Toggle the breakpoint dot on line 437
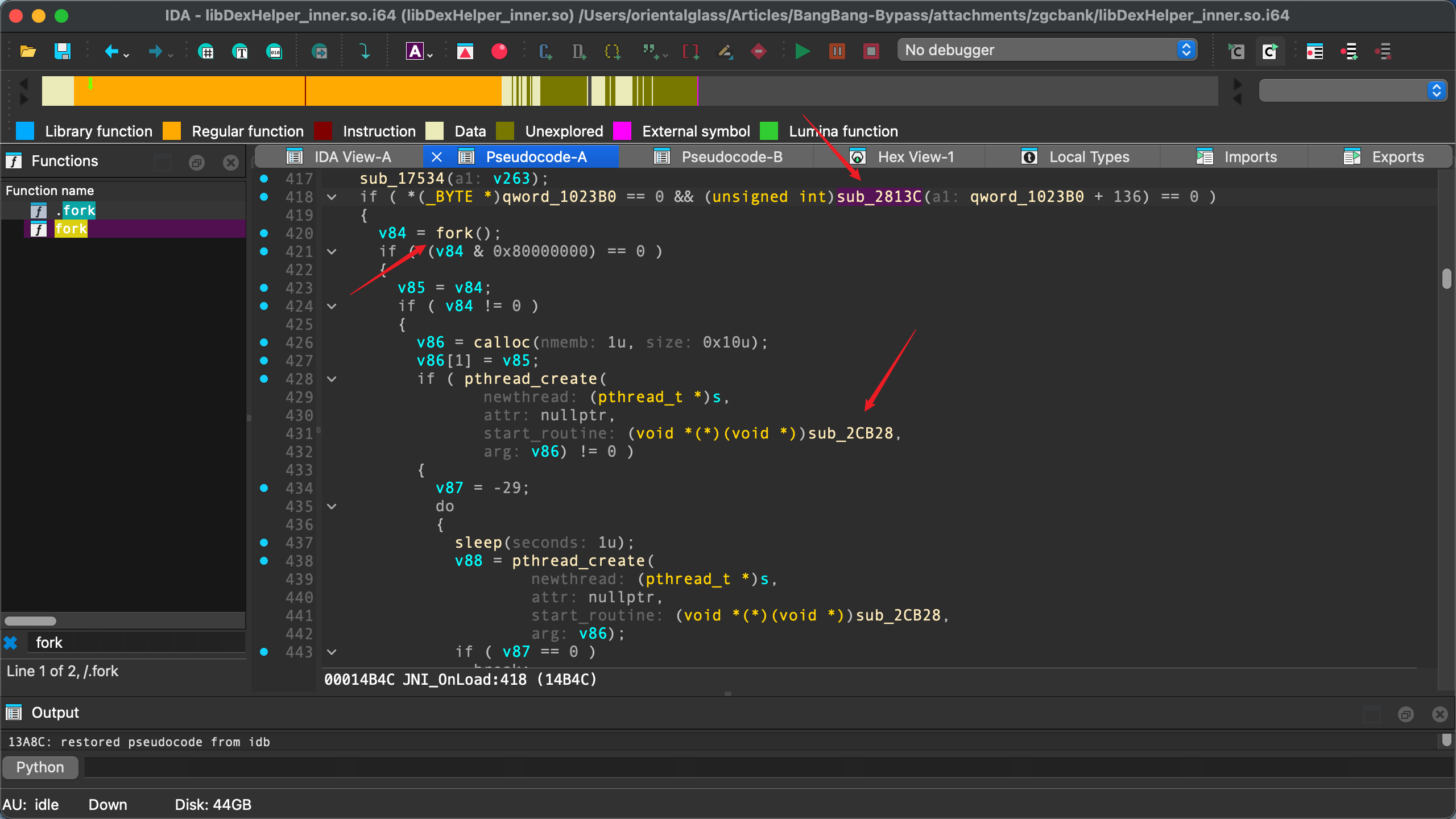 [x=264, y=543]
